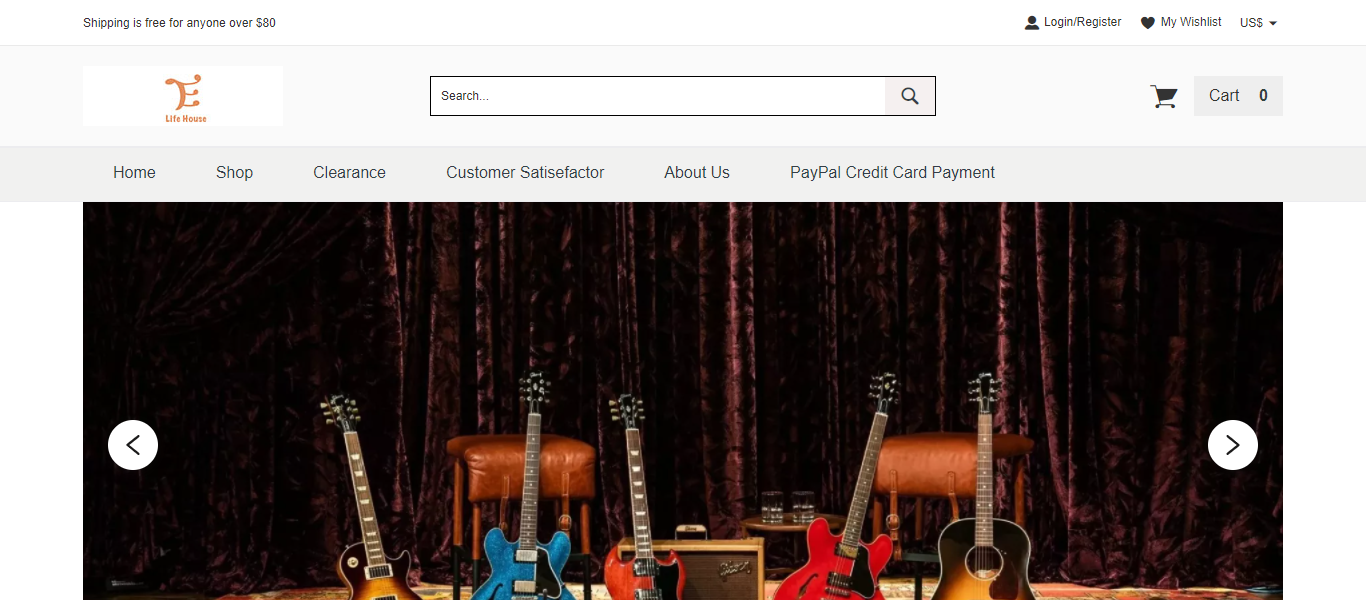Click the Life House logo
The width and height of the screenshot is (1366, 600).
click(183, 96)
